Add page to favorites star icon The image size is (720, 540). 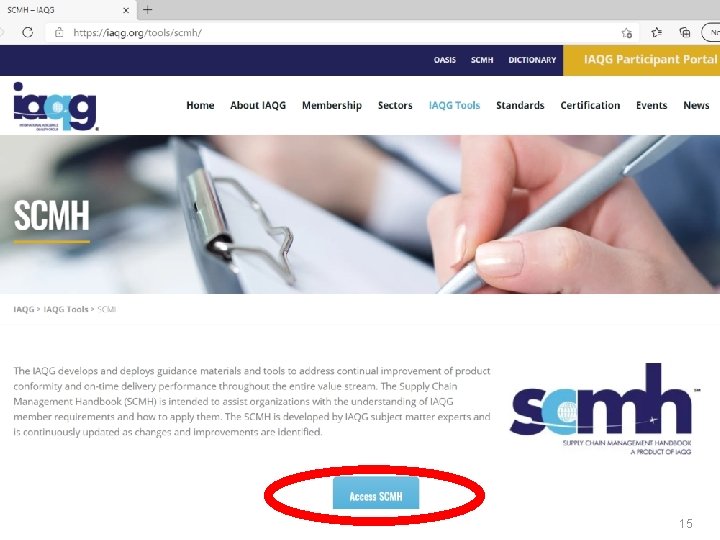tap(627, 33)
